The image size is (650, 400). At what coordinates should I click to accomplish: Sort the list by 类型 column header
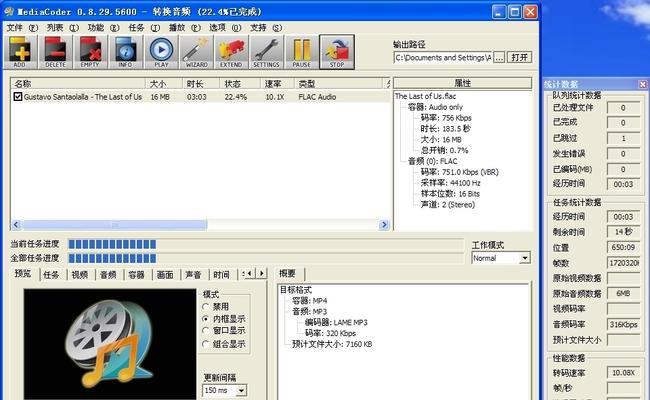coord(339,84)
